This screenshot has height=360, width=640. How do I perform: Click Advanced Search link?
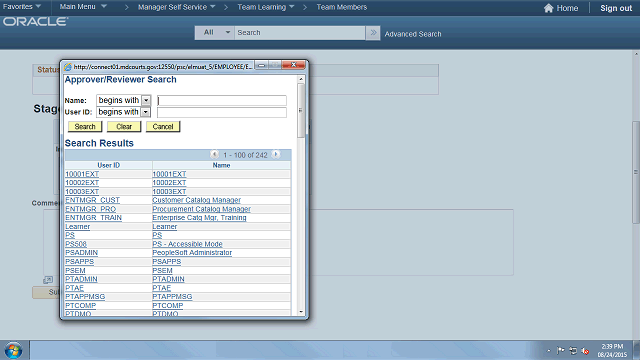tap(413, 34)
